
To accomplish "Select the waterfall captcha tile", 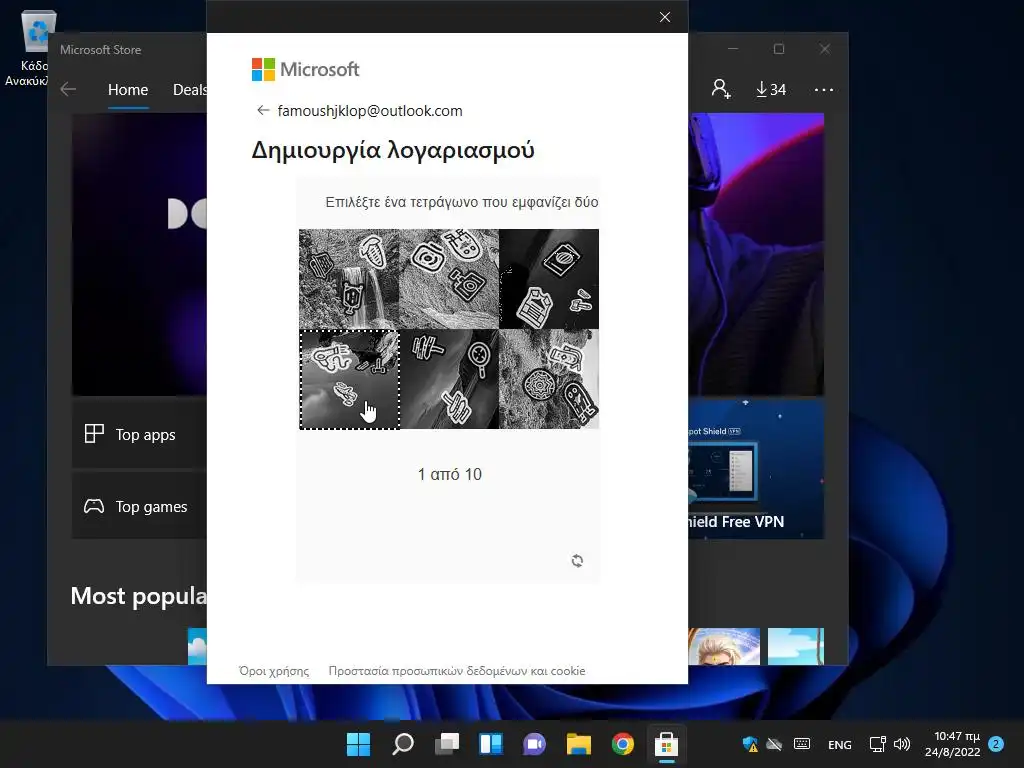I will (x=349, y=279).
